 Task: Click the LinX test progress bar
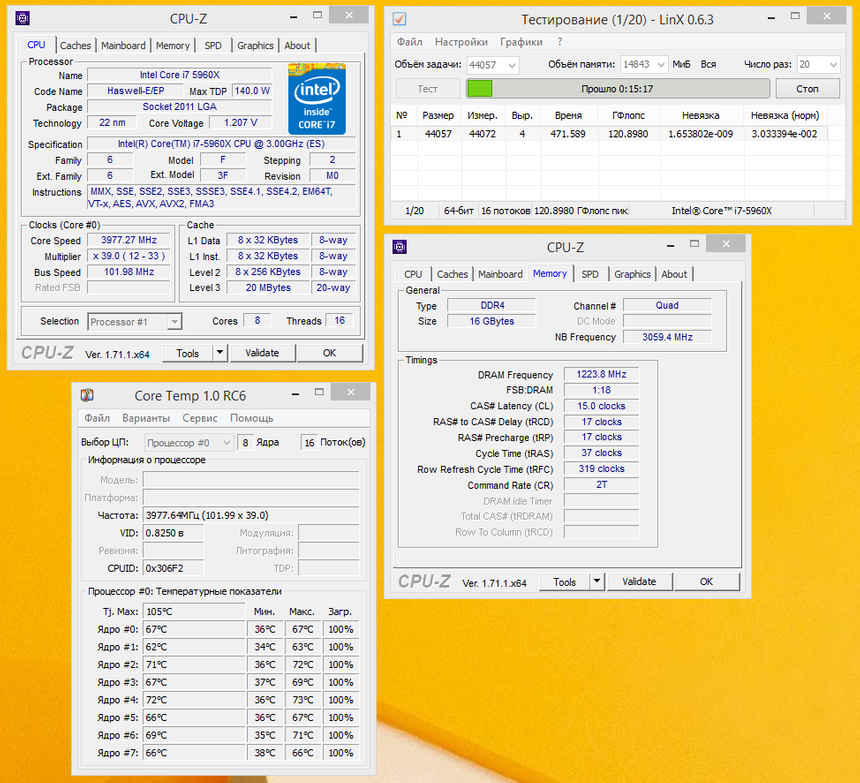click(617, 88)
